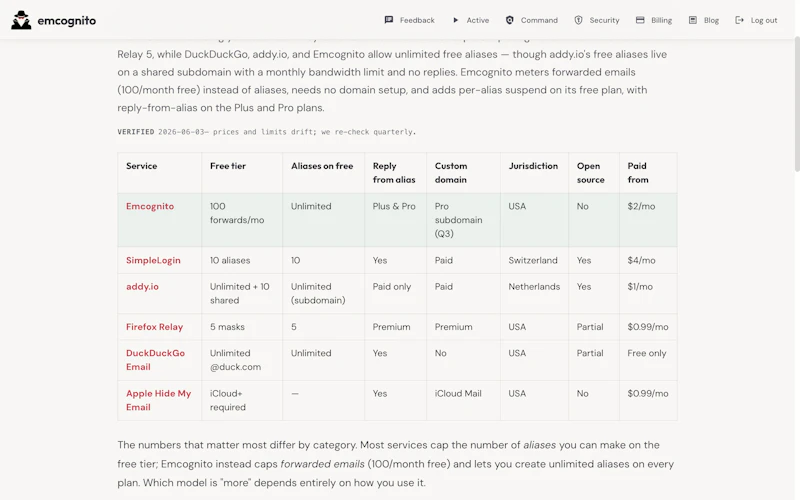
Task: Click the Pro subdomain (Q3) cell
Action: pos(463,220)
